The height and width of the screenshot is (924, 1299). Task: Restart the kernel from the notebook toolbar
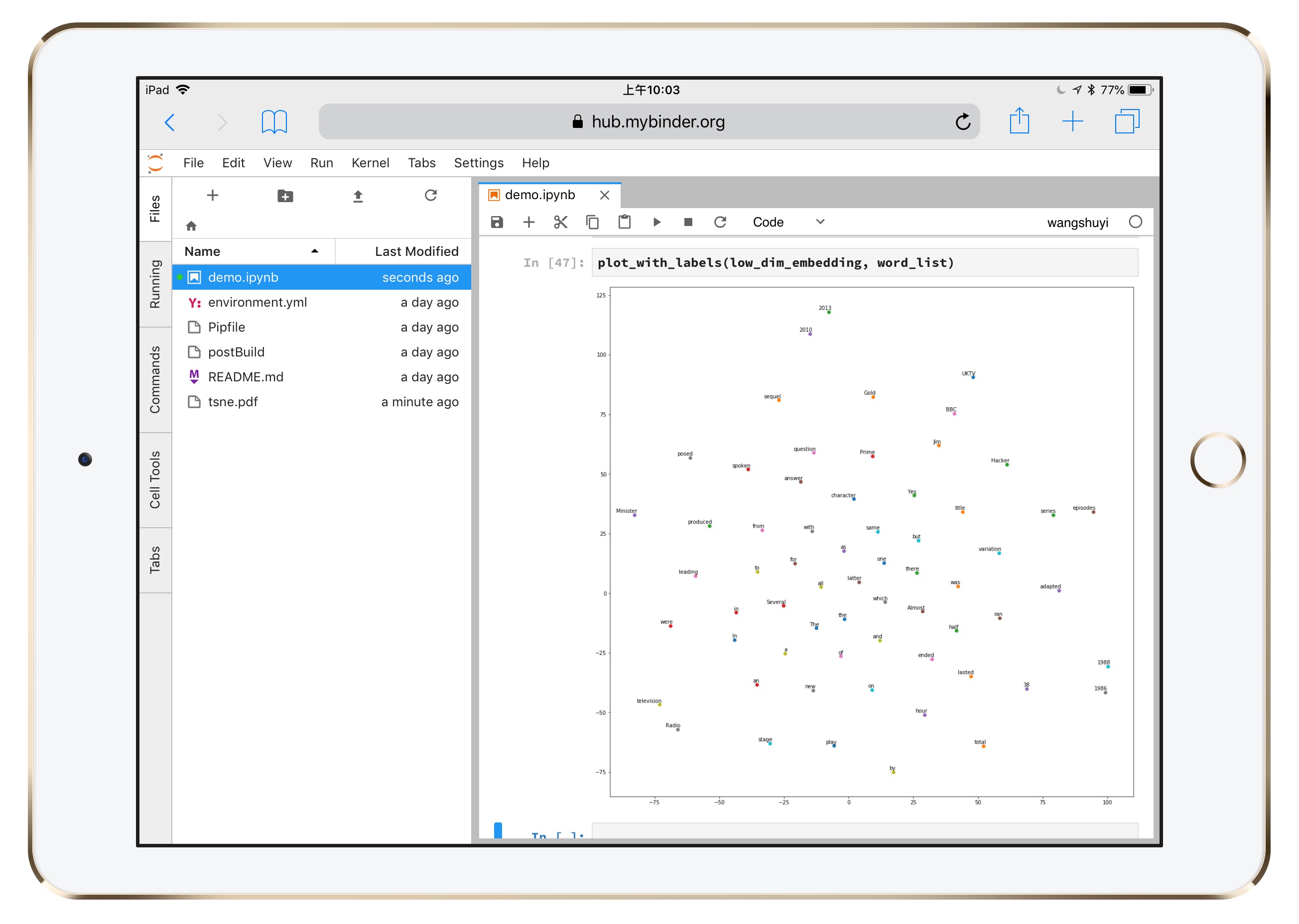[720, 222]
